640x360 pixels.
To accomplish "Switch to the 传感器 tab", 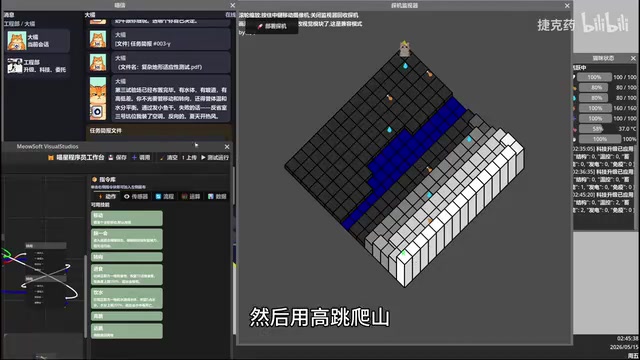I will tap(136, 196).
